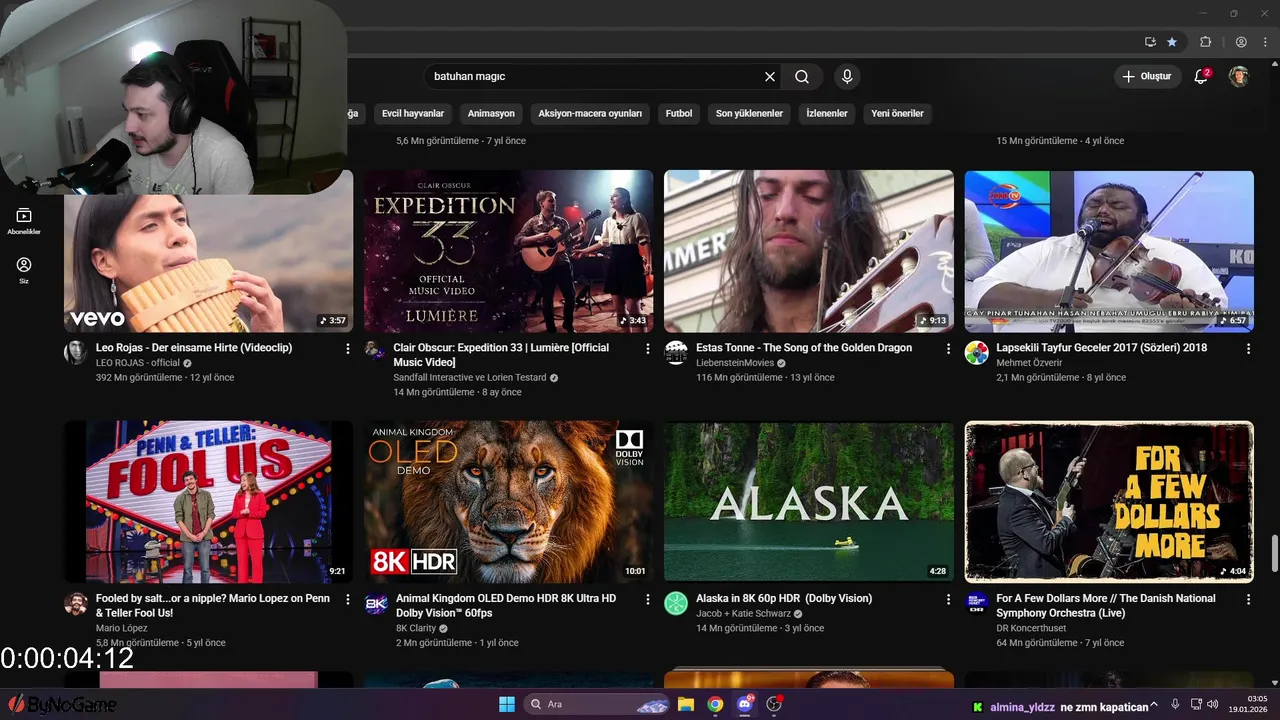Open Alaska in 8K 60p HDR title
1280x720 pixels.
[784, 598]
